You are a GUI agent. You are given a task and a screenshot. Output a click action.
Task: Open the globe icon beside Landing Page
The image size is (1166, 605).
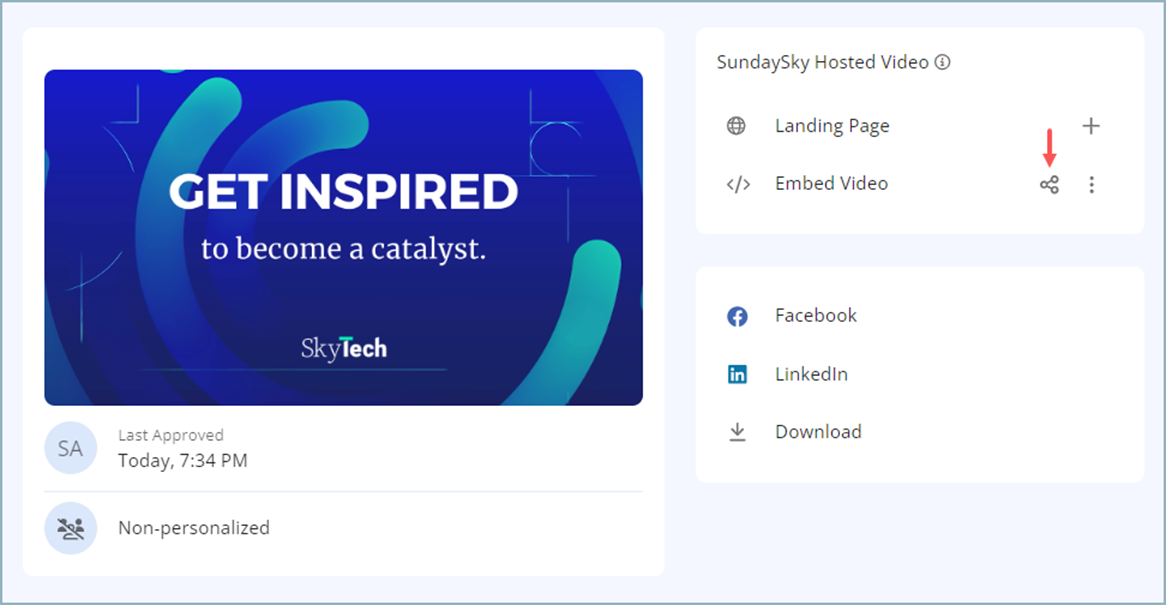[737, 126]
